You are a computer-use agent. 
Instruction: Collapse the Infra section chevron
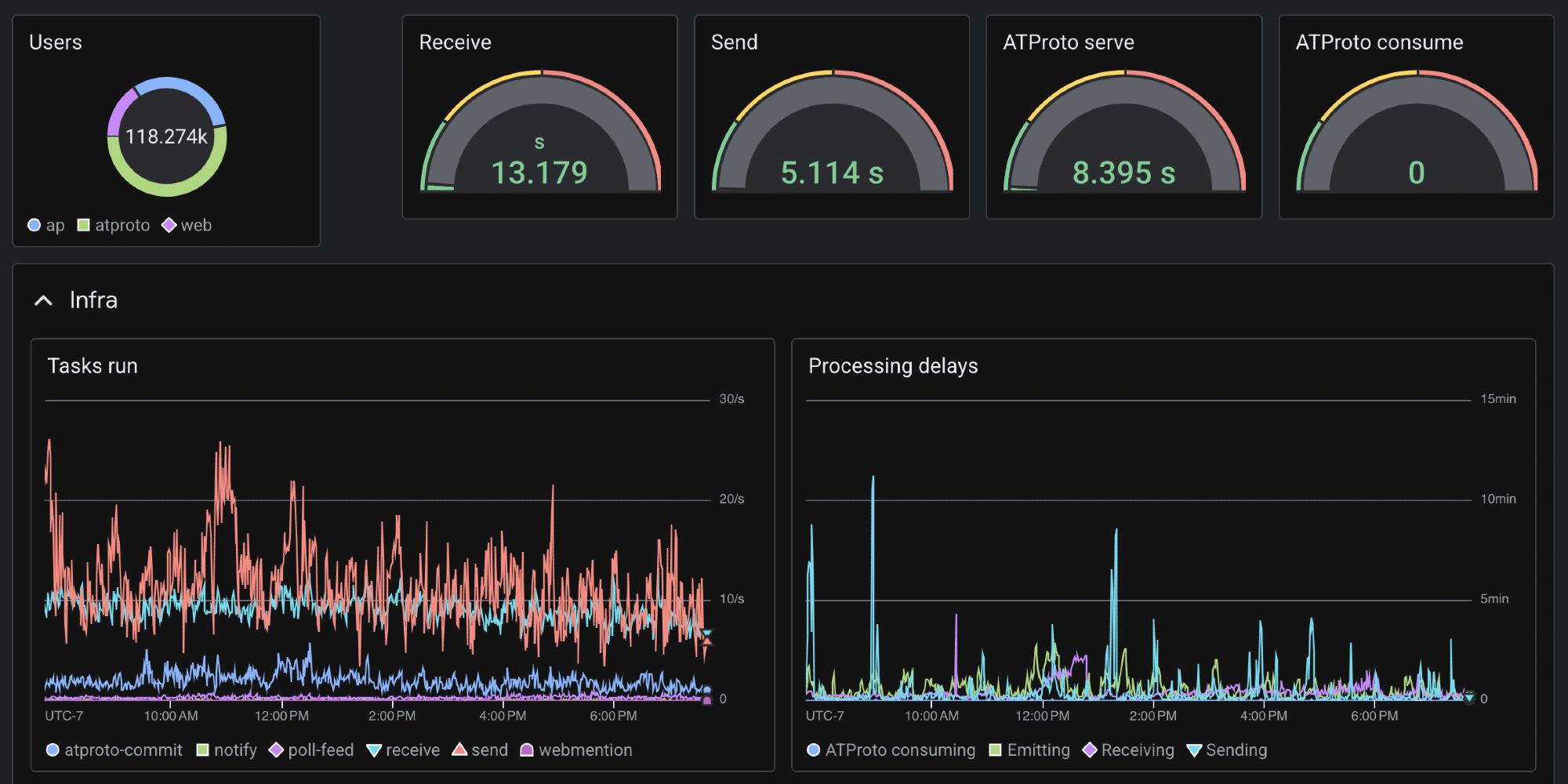tap(44, 301)
